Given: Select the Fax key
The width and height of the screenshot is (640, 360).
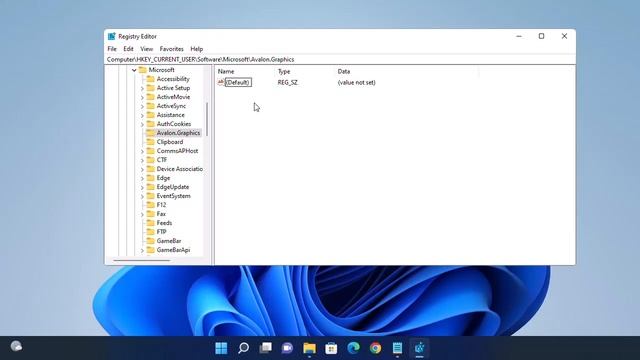Looking at the screenshot, I should point(161,214).
